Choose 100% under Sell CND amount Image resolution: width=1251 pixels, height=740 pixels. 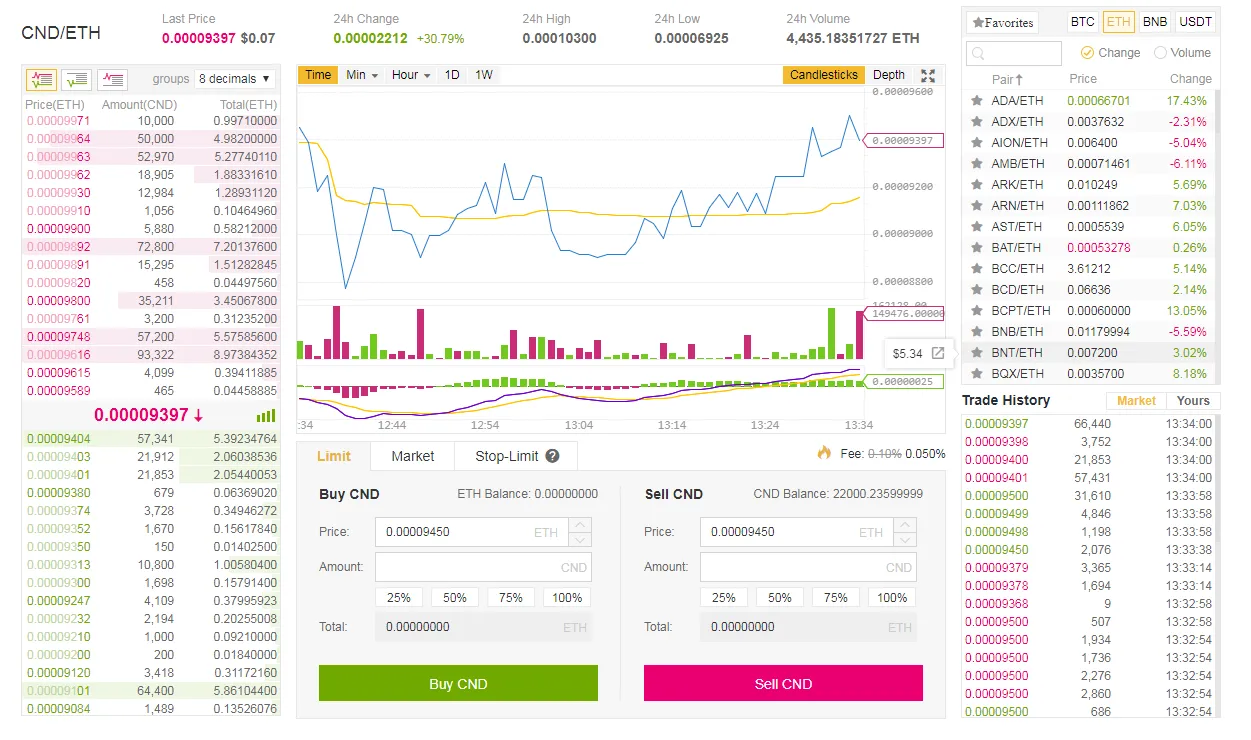pyautogui.click(x=892, y=598)
